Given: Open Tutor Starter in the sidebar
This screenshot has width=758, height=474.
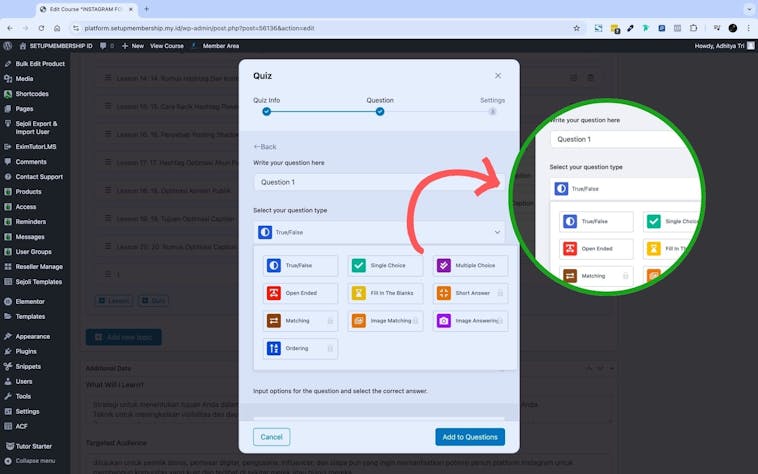Looking at the screenshot, I should (x=33, y=446).
